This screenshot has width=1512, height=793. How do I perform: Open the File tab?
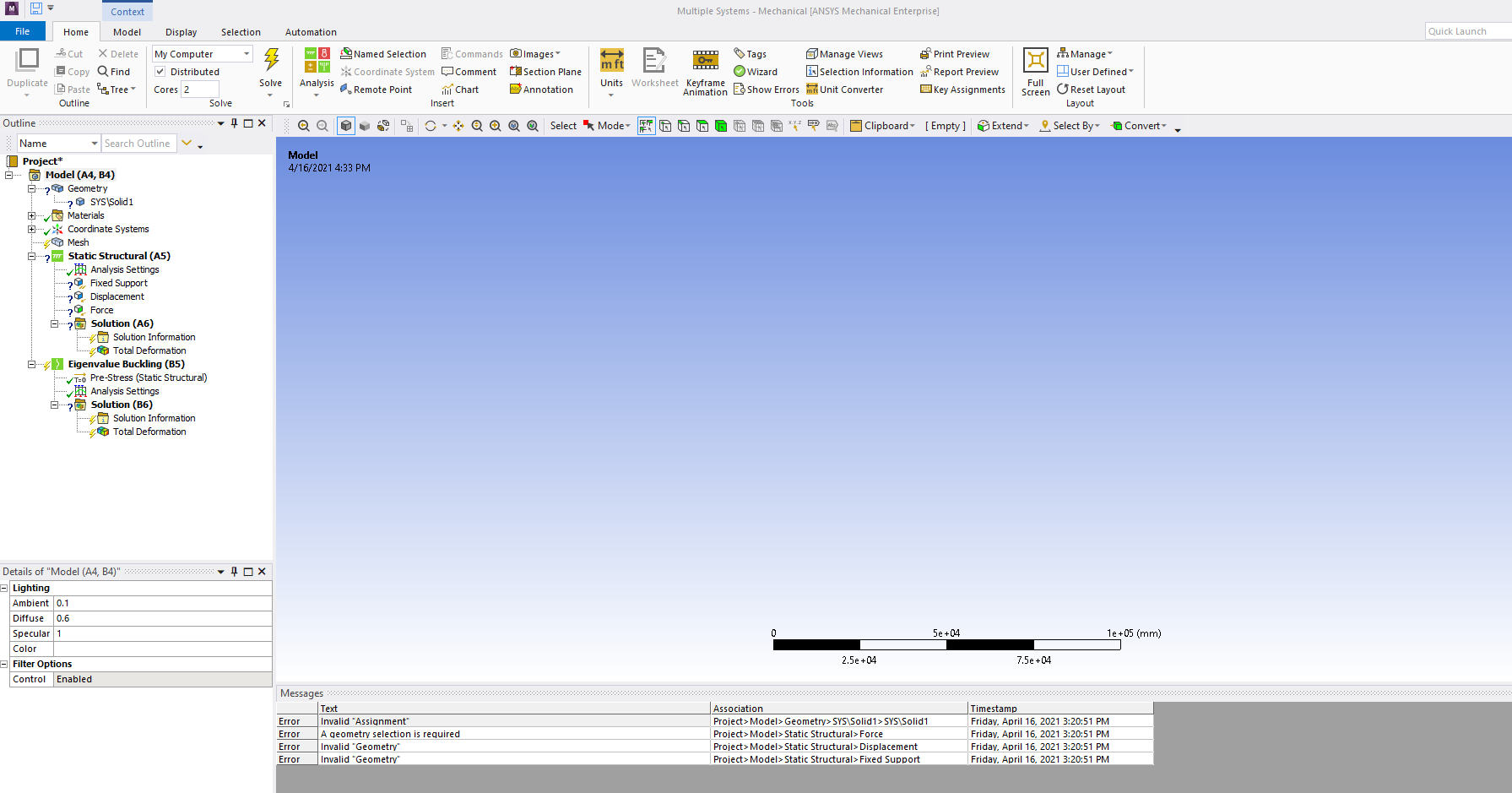23,31
